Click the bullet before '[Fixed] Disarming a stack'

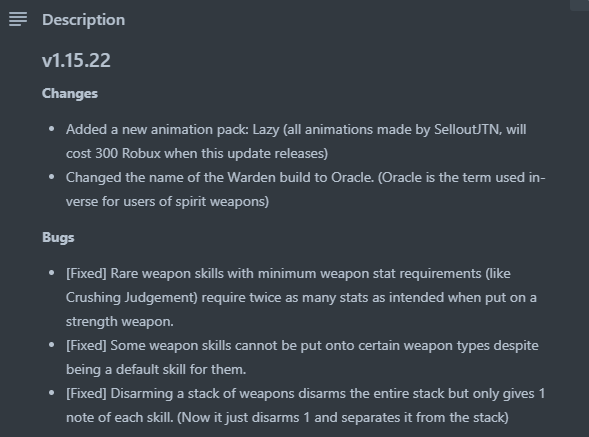click(52, 393)
